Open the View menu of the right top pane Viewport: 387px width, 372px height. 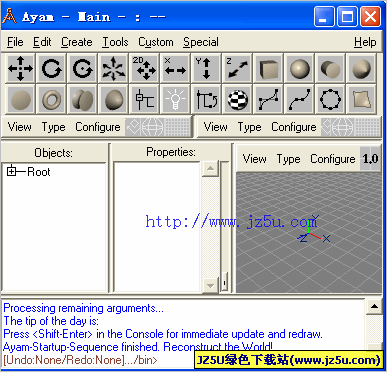point(216,127)
